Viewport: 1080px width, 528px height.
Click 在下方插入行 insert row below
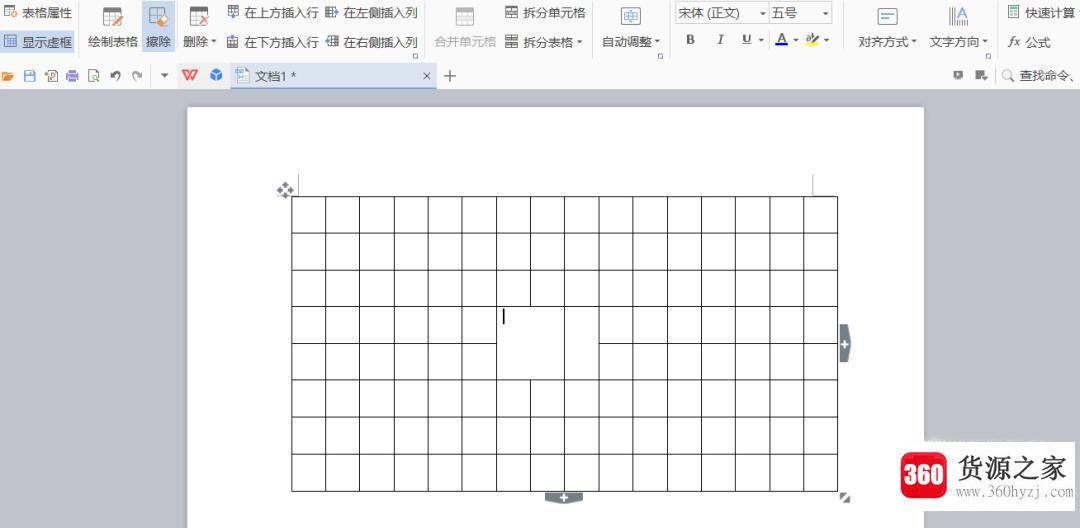273,42
